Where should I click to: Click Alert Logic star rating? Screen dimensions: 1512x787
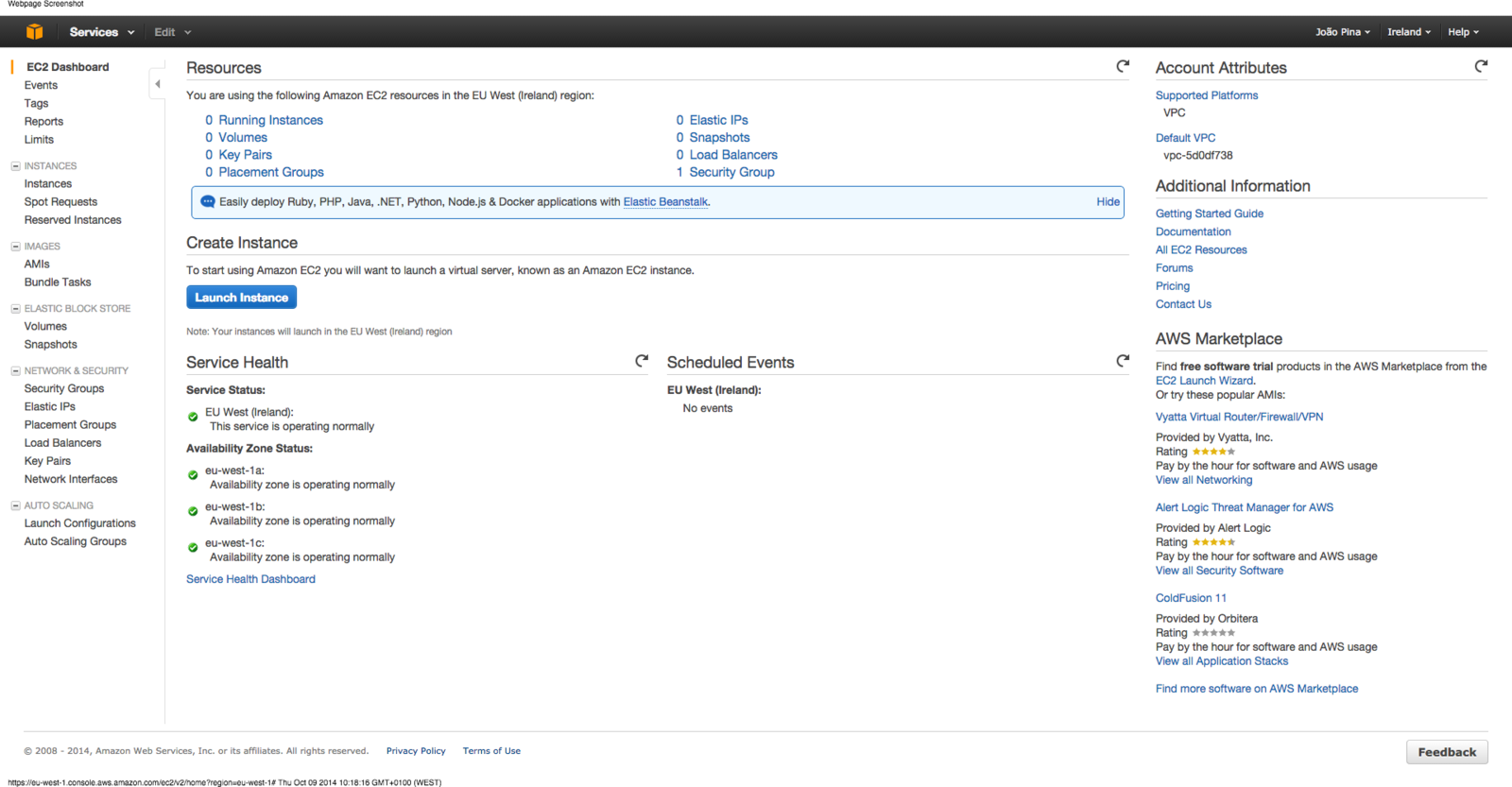[1213, 542]
